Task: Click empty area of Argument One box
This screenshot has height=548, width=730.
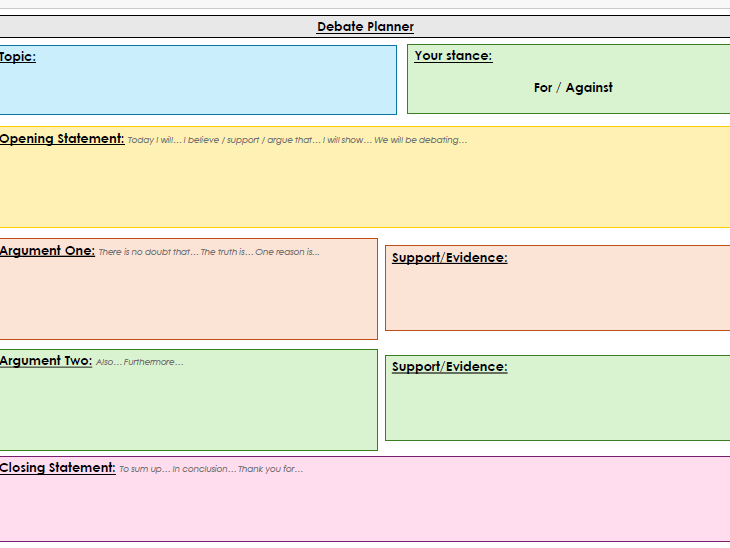Action: 188,300
